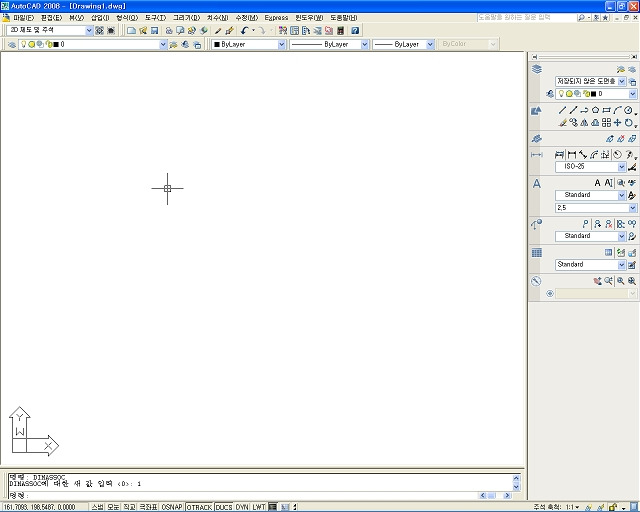Toggle the GRID mode status button
The image size is (640, 512).
click(113, 507)
